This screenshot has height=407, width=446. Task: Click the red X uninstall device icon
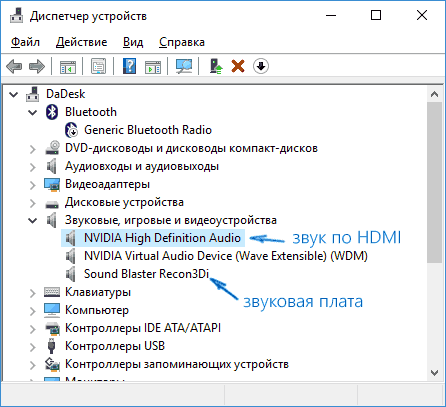238,66
